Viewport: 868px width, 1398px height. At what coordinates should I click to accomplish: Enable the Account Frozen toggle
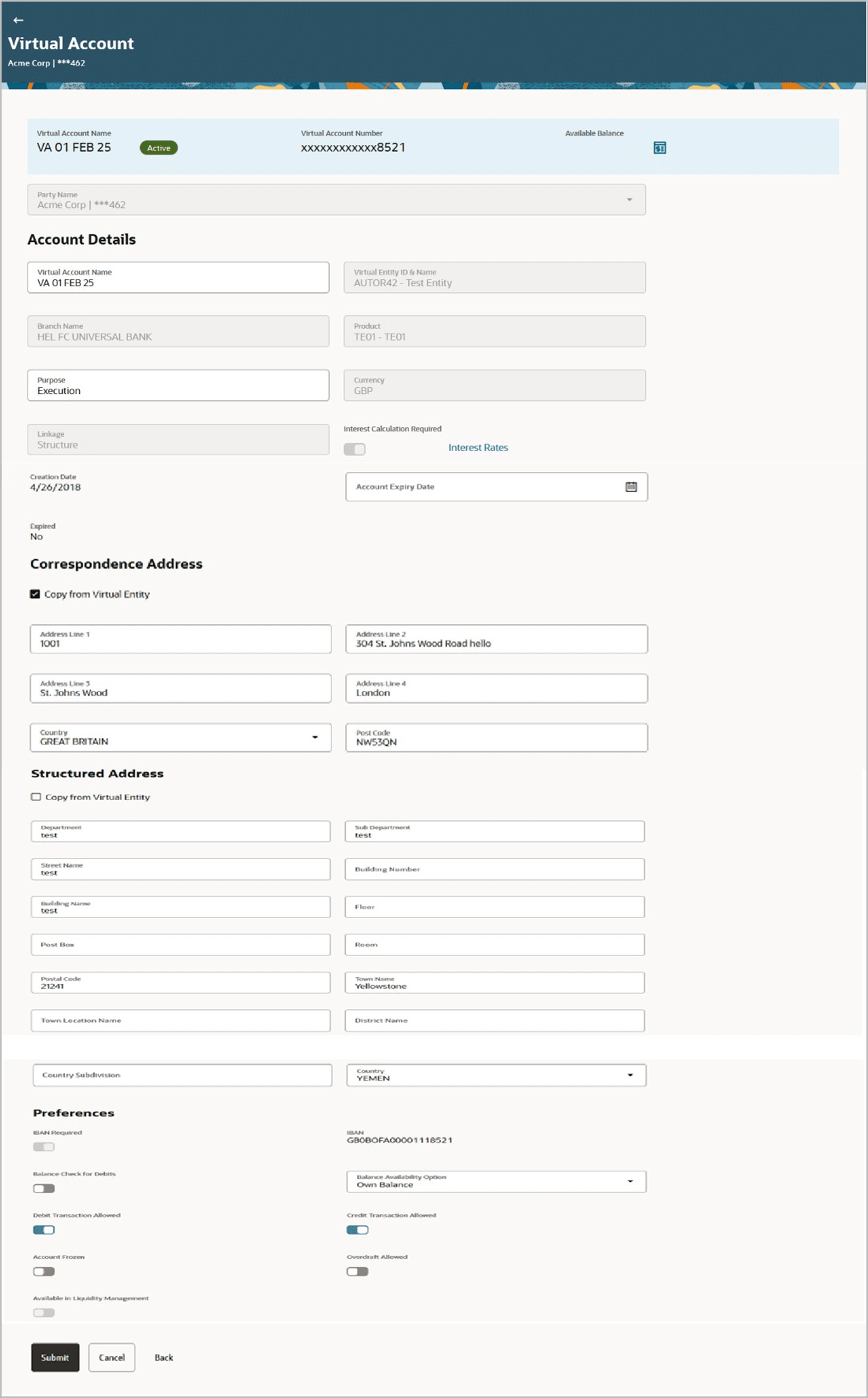pyautogui.click(x=44, y=1271)
